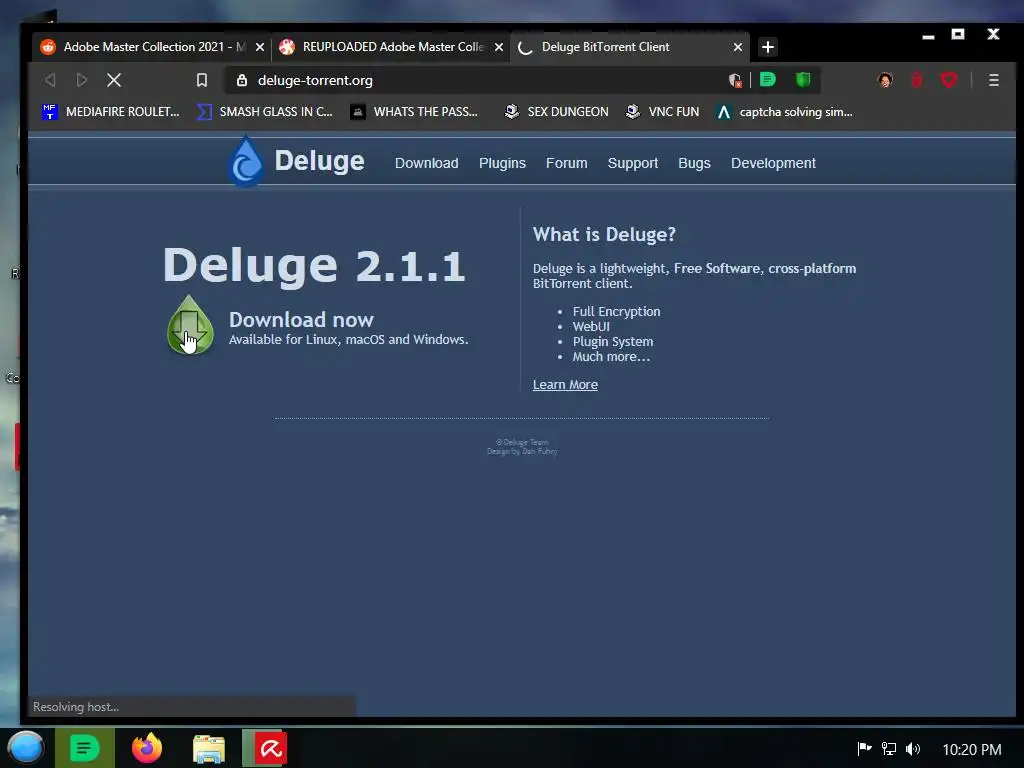Image resolution: width=1024 pixels, height=768 pixels.
Task: Open the Download nav menu item
Action: tap(426, 163)
